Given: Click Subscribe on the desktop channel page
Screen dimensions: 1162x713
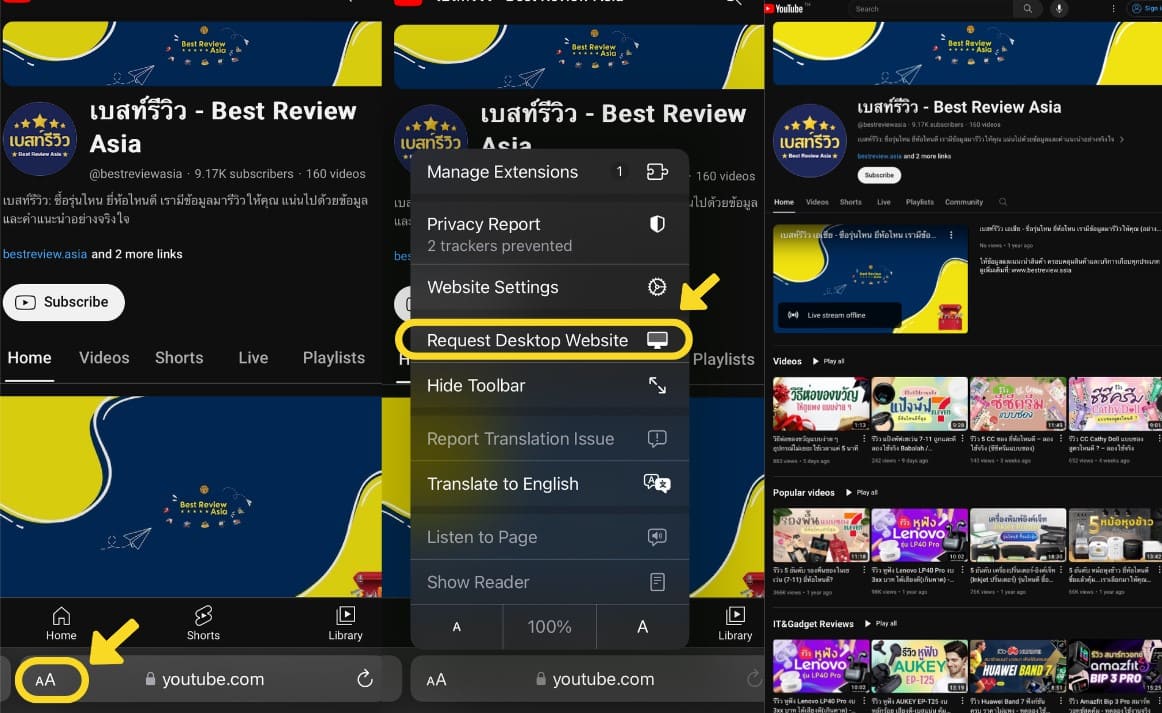Looking at the screenshot, I should [879, 176].
